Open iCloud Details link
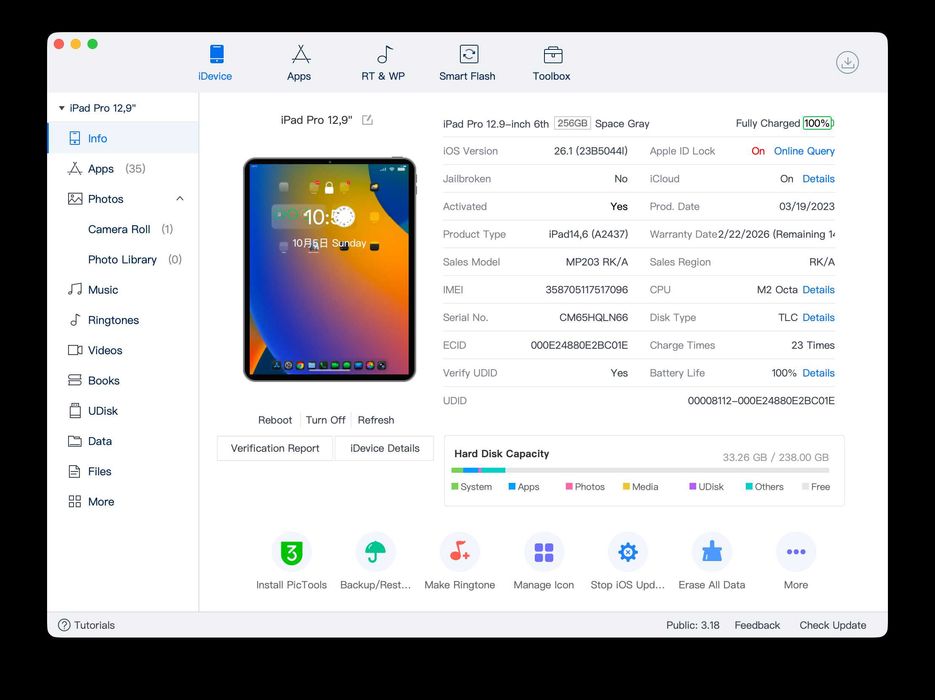 pos(818,179)
